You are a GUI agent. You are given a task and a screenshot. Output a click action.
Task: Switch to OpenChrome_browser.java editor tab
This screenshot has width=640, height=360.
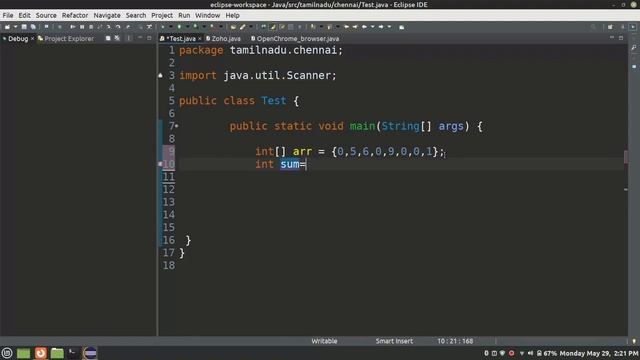(x=295, y=39)
